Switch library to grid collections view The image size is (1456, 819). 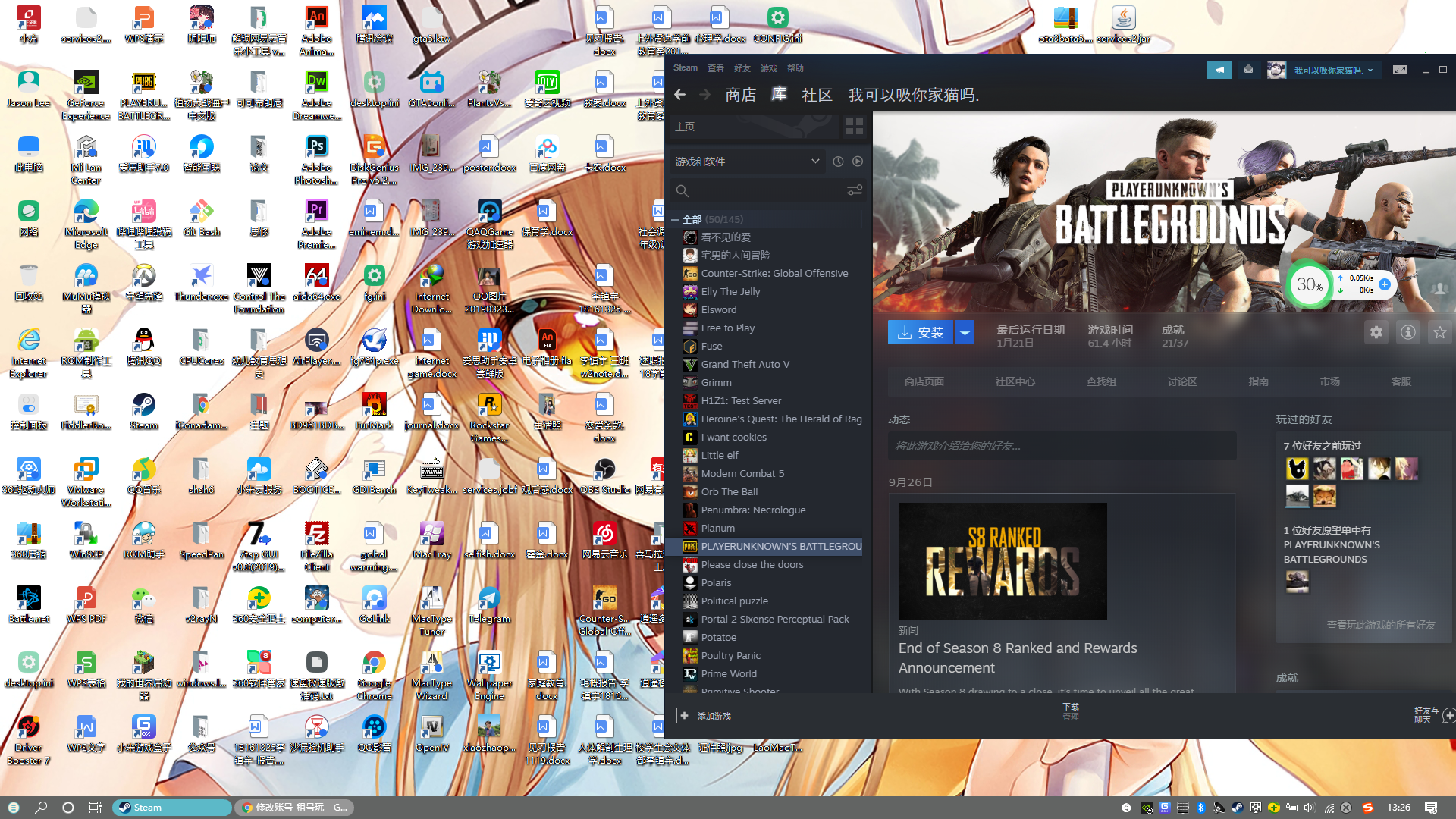tap(855, 127)
